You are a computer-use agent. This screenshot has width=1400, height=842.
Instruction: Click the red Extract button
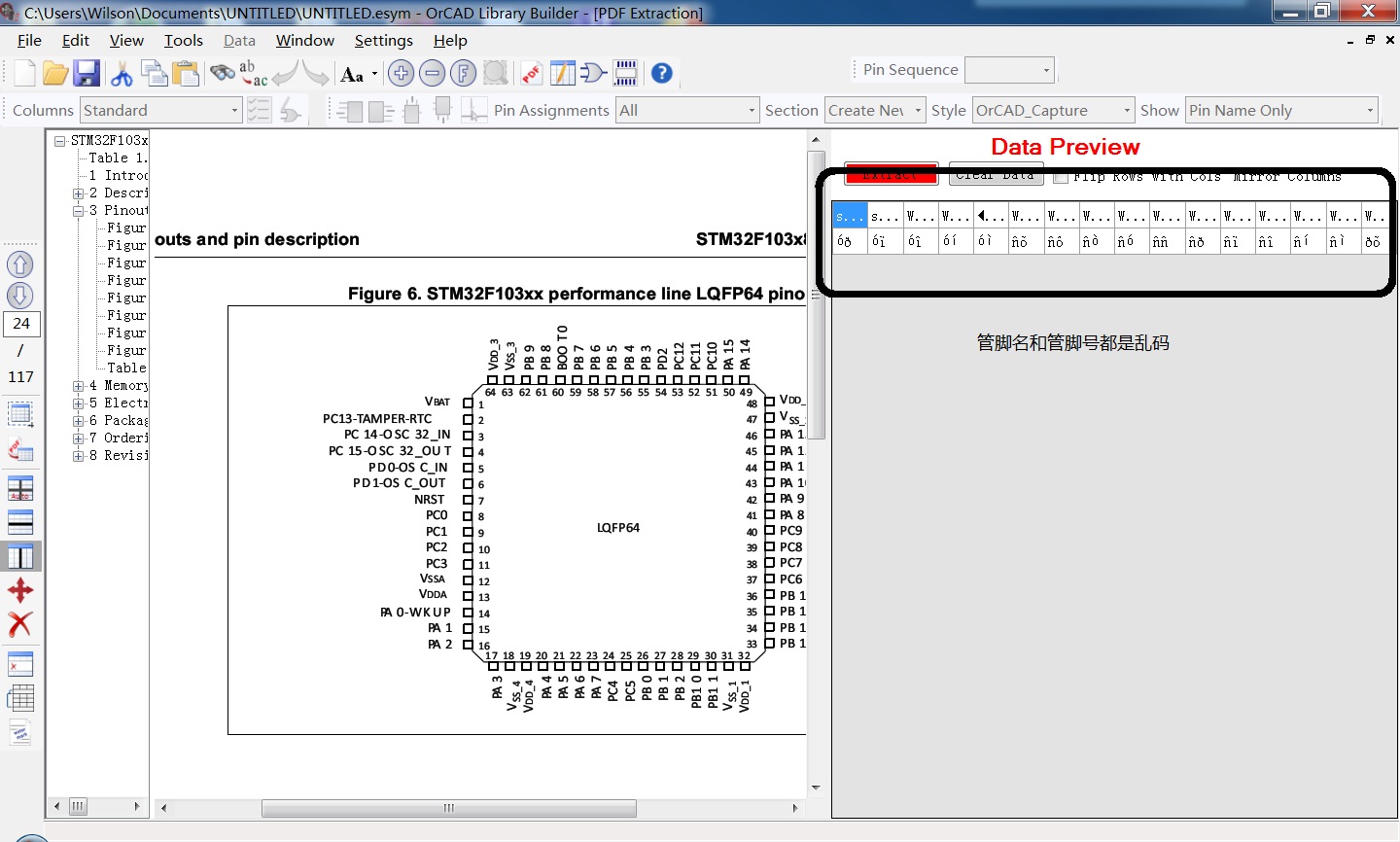pos(892,174)
